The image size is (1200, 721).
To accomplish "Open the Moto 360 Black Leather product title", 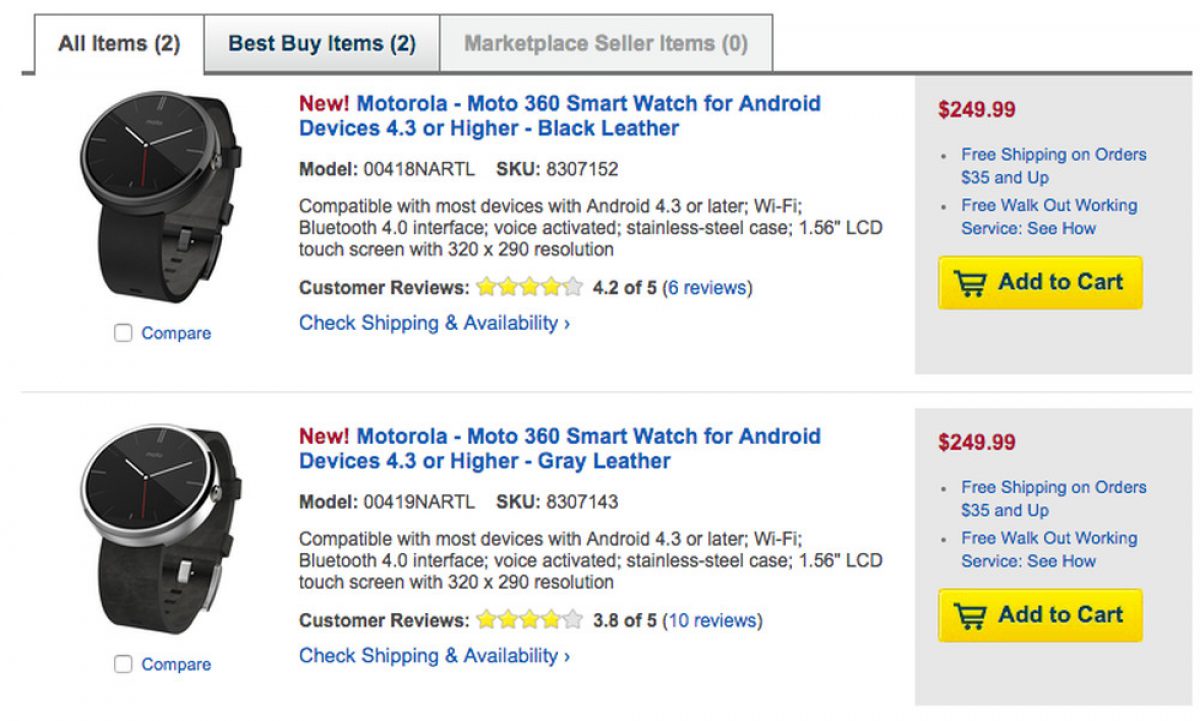I will [559, 116].
